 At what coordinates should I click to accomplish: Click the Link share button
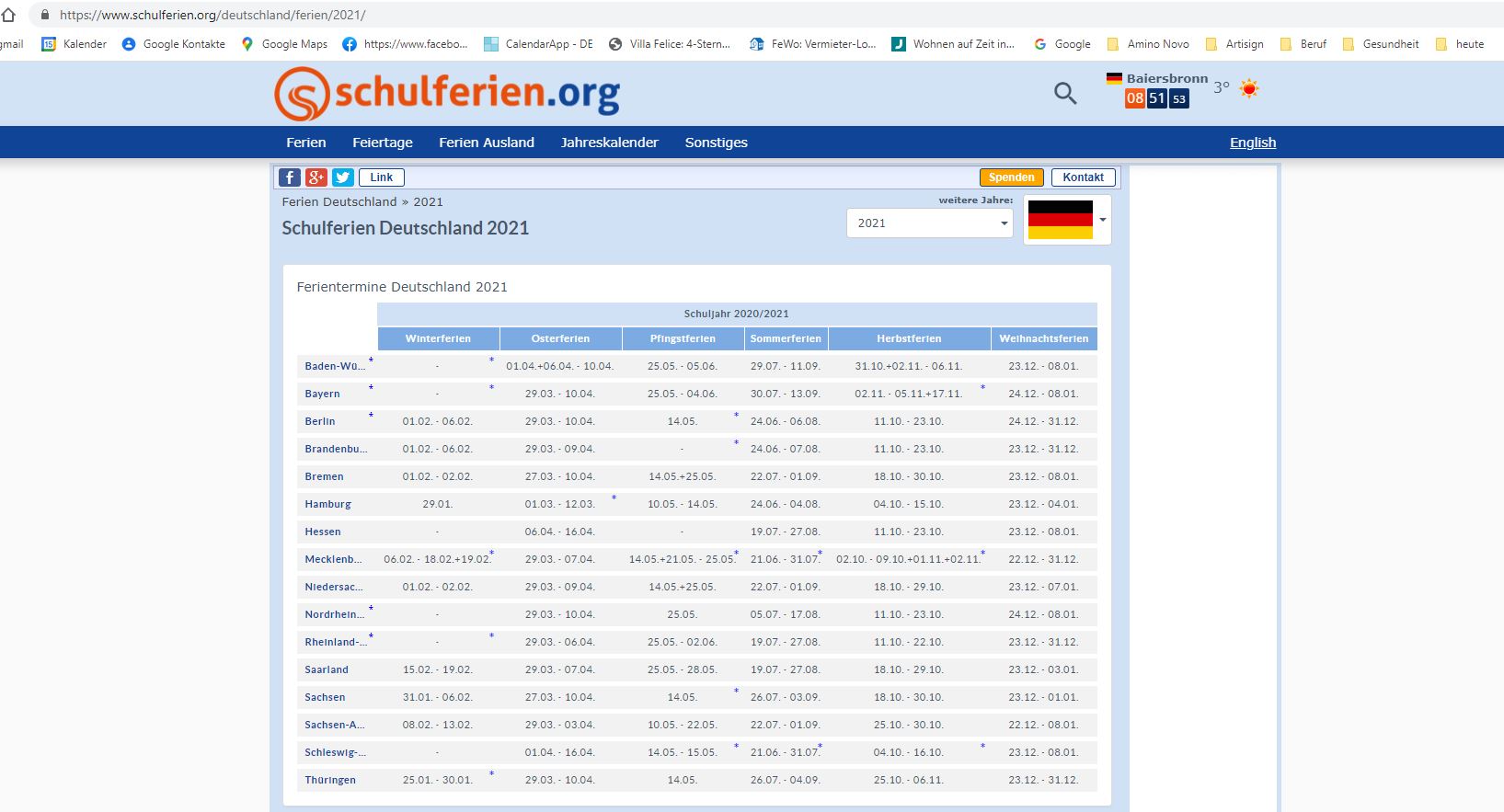(x=381, y=177)
